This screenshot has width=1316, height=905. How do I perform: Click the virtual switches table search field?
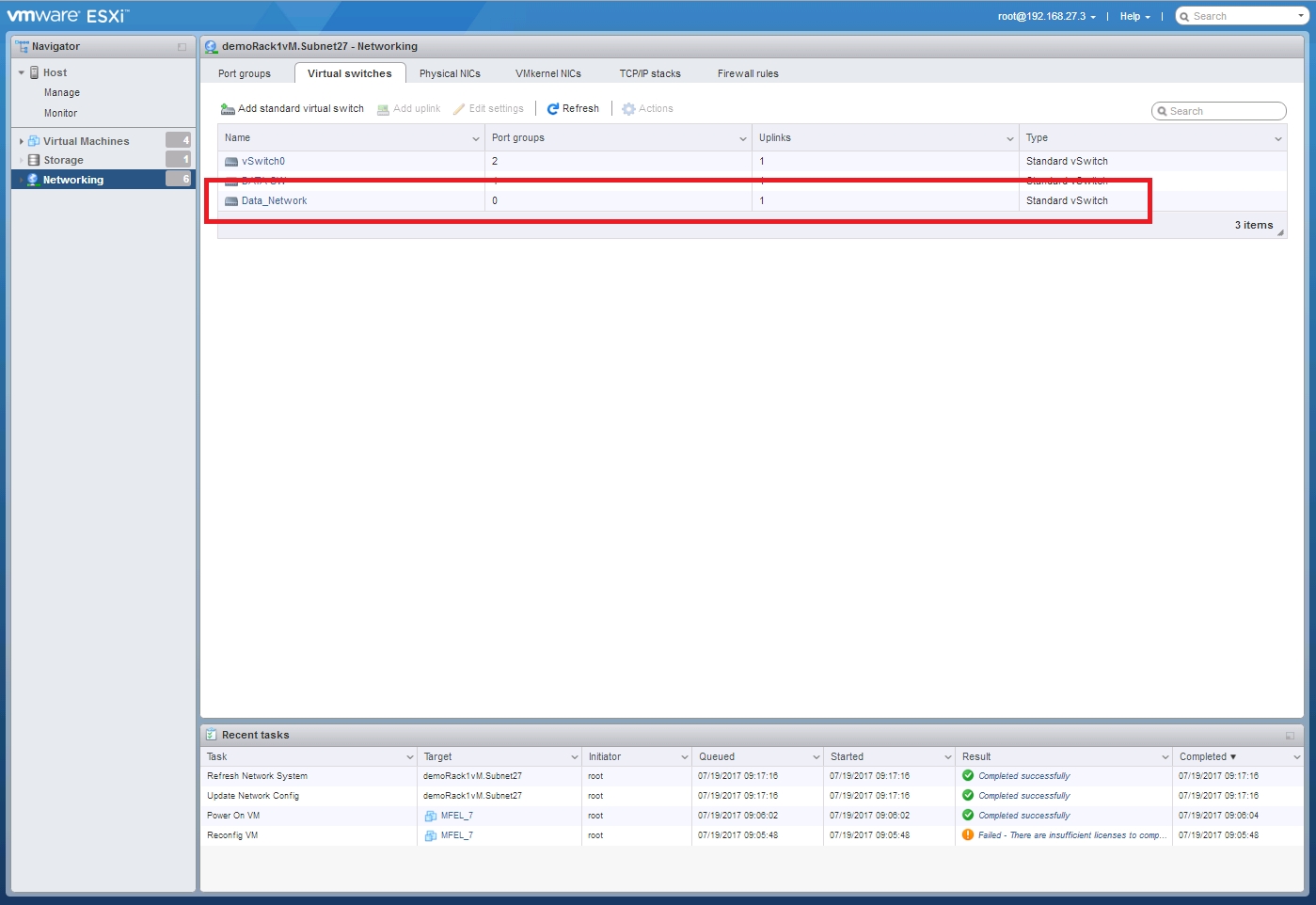(1219, 111)
